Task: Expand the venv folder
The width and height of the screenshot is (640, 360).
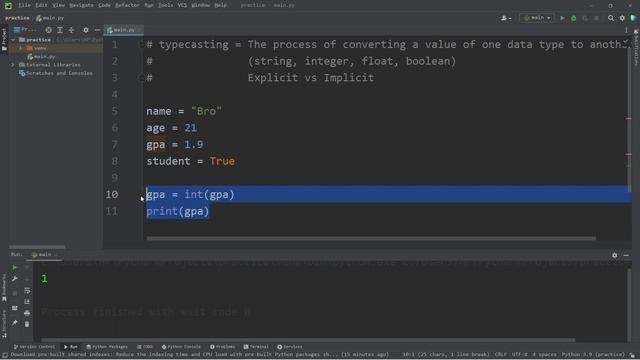Action: coord(20,48)
